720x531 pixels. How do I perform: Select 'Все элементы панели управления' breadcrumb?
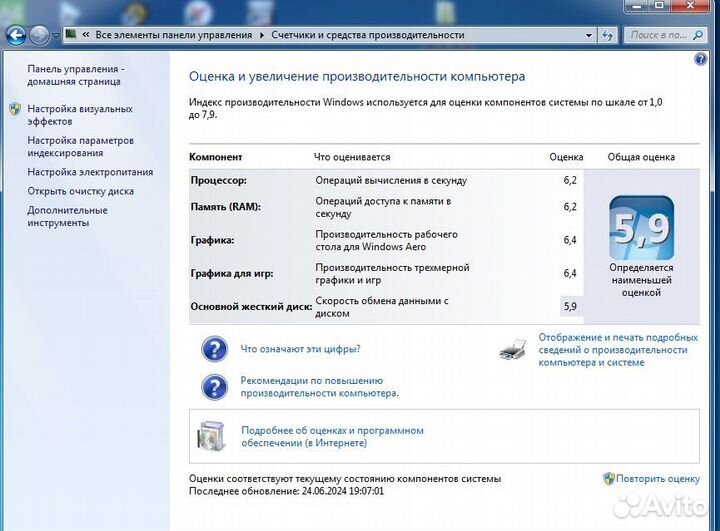(x=174, y=35)
